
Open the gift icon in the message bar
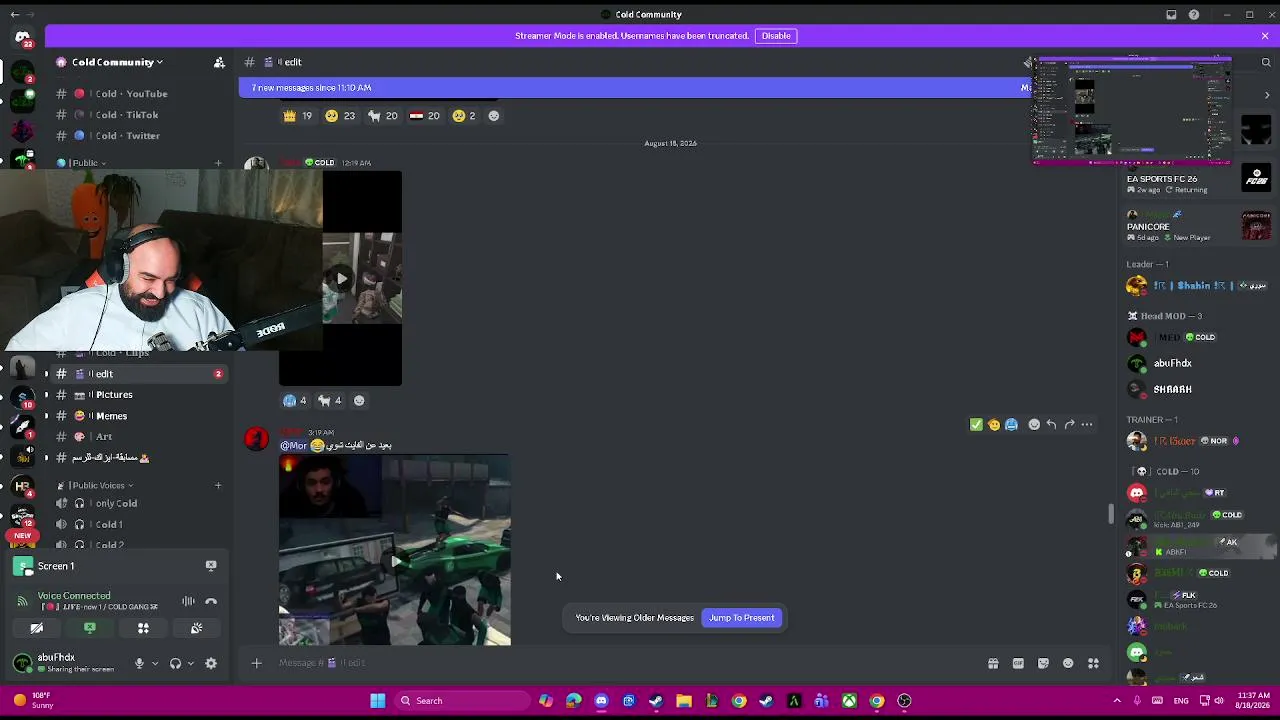pos(993,663)
